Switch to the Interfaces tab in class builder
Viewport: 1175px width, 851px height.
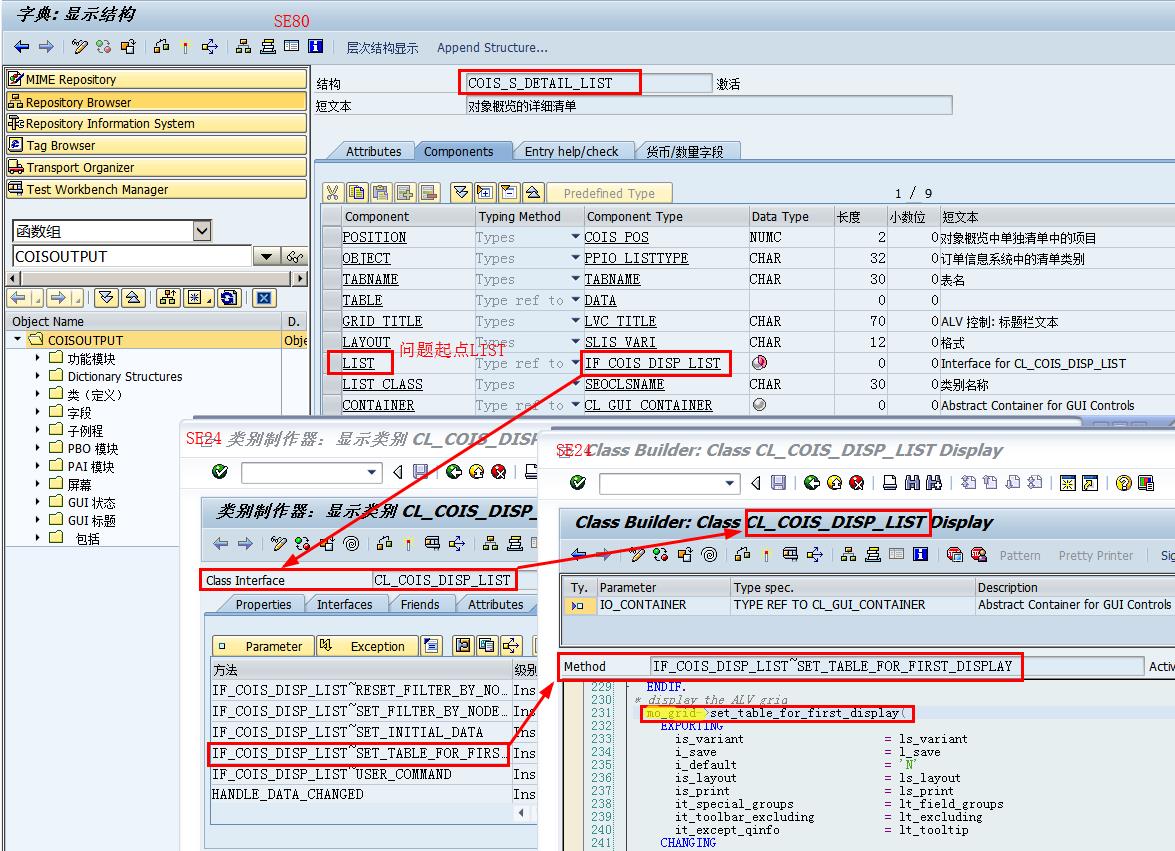tap(345, 605)
